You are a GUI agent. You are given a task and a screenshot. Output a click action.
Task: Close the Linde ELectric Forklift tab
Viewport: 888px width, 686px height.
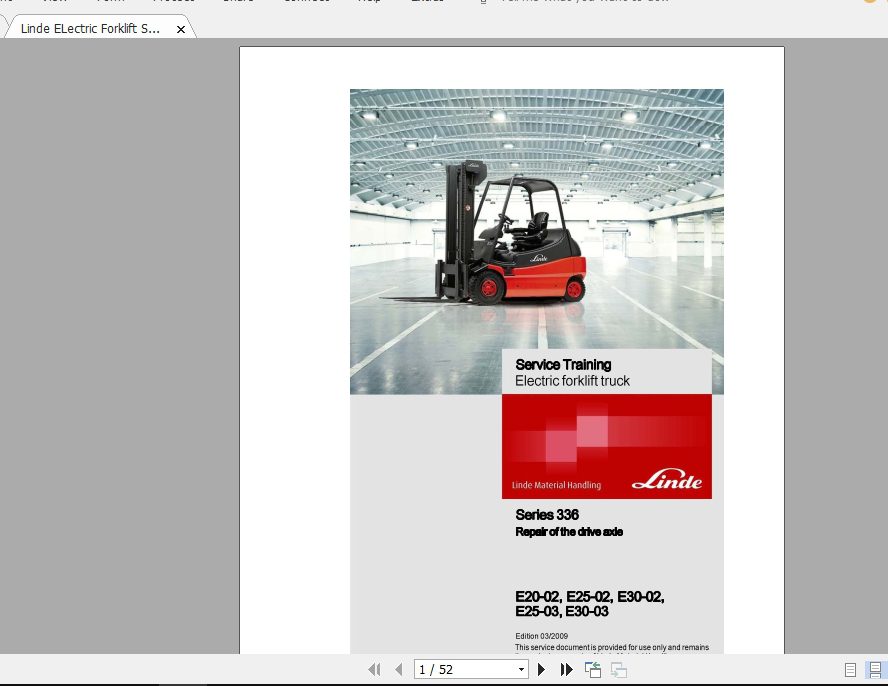[181, 29]
